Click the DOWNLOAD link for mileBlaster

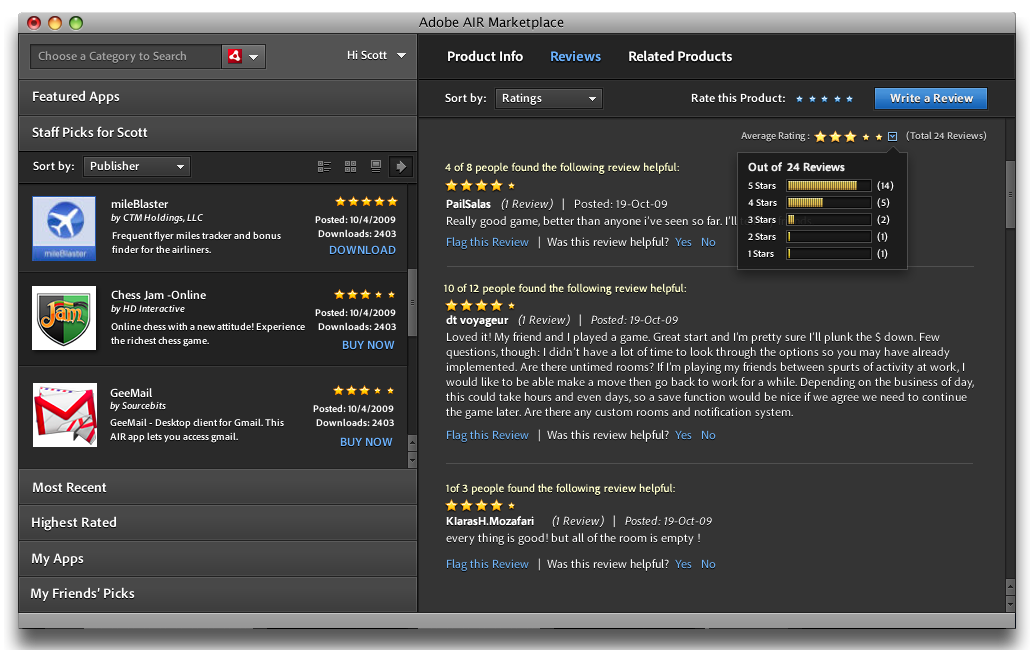pyautogui.click(x=362, y=250)
